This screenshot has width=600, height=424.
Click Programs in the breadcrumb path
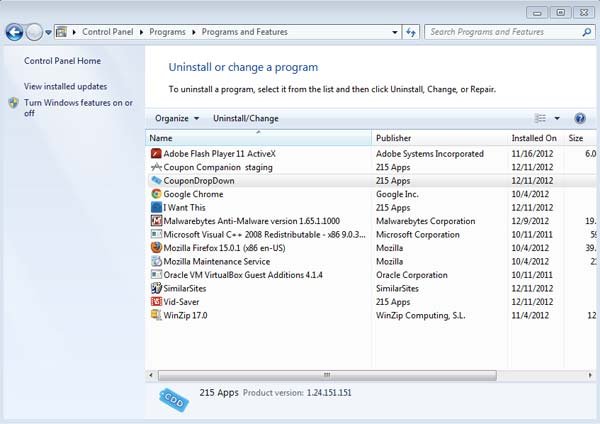[167, 32]
